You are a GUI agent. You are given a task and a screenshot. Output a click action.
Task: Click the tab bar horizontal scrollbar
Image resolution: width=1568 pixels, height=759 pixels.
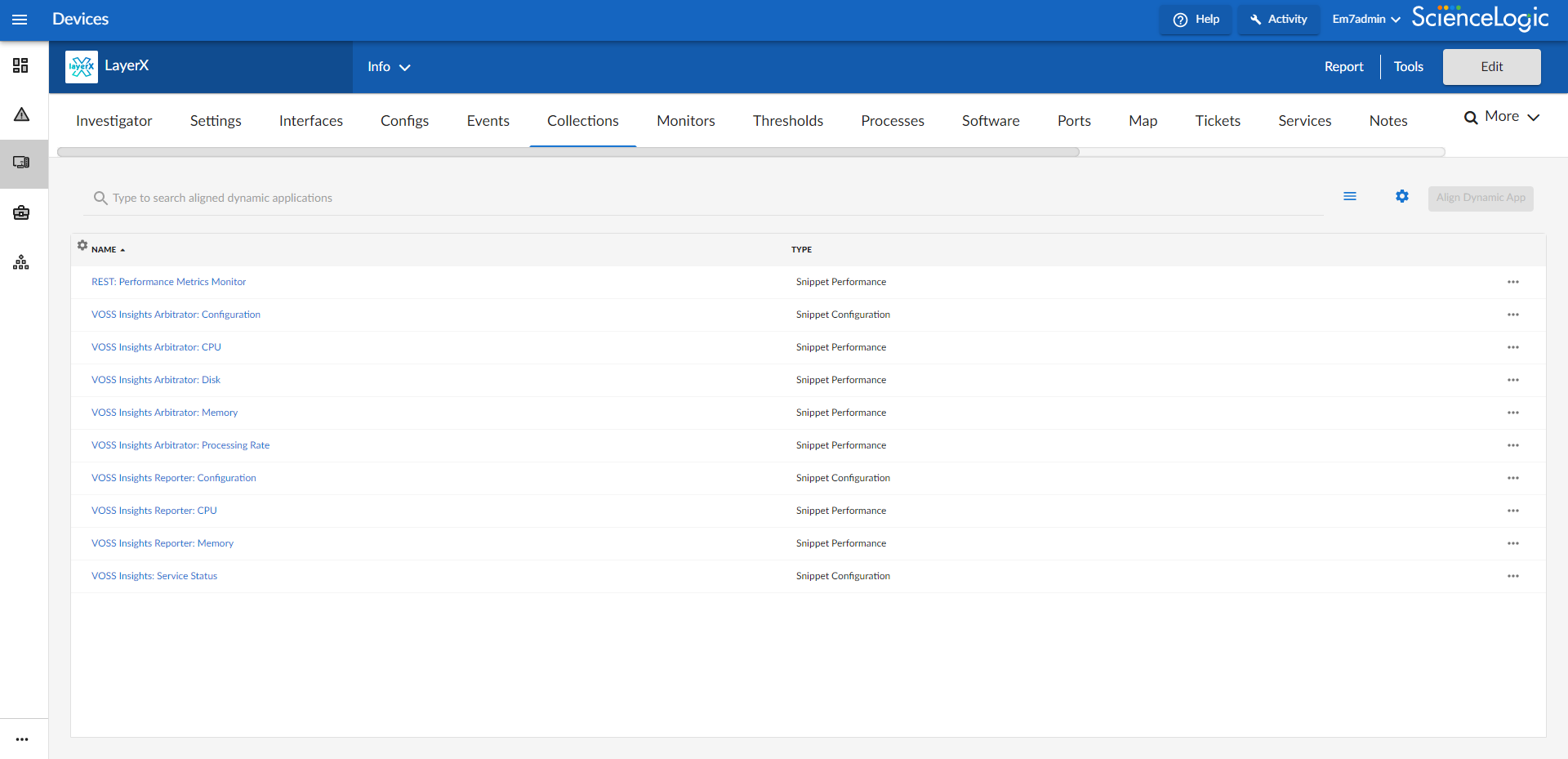point(568,152)
